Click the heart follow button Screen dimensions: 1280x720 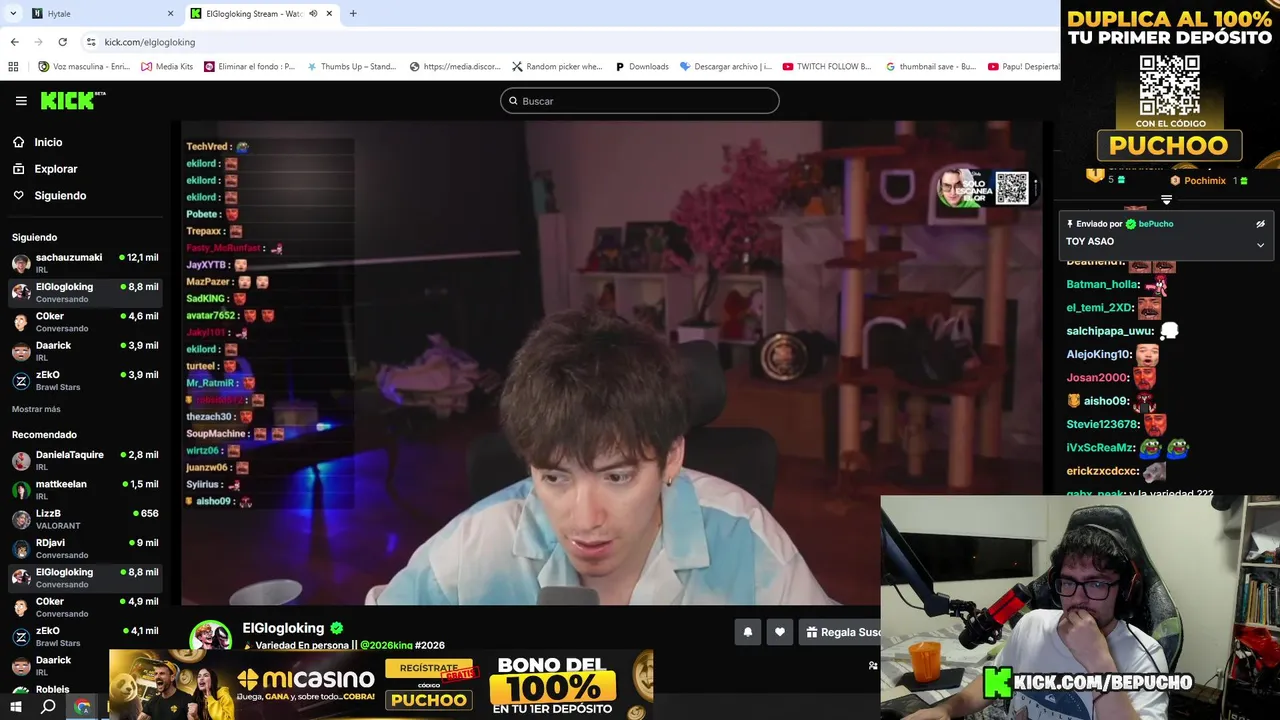780,632
